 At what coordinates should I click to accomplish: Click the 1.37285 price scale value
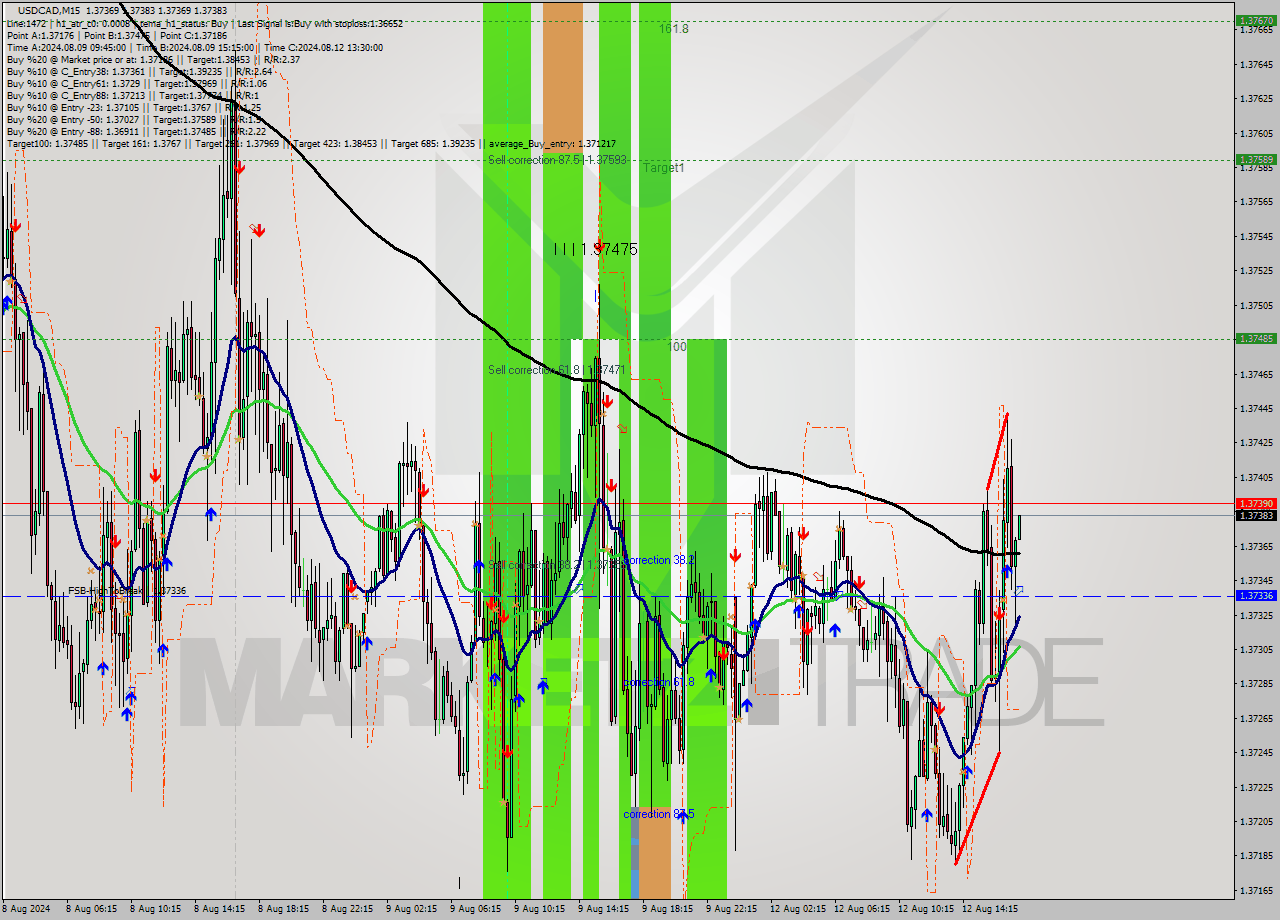[1256, 683]
